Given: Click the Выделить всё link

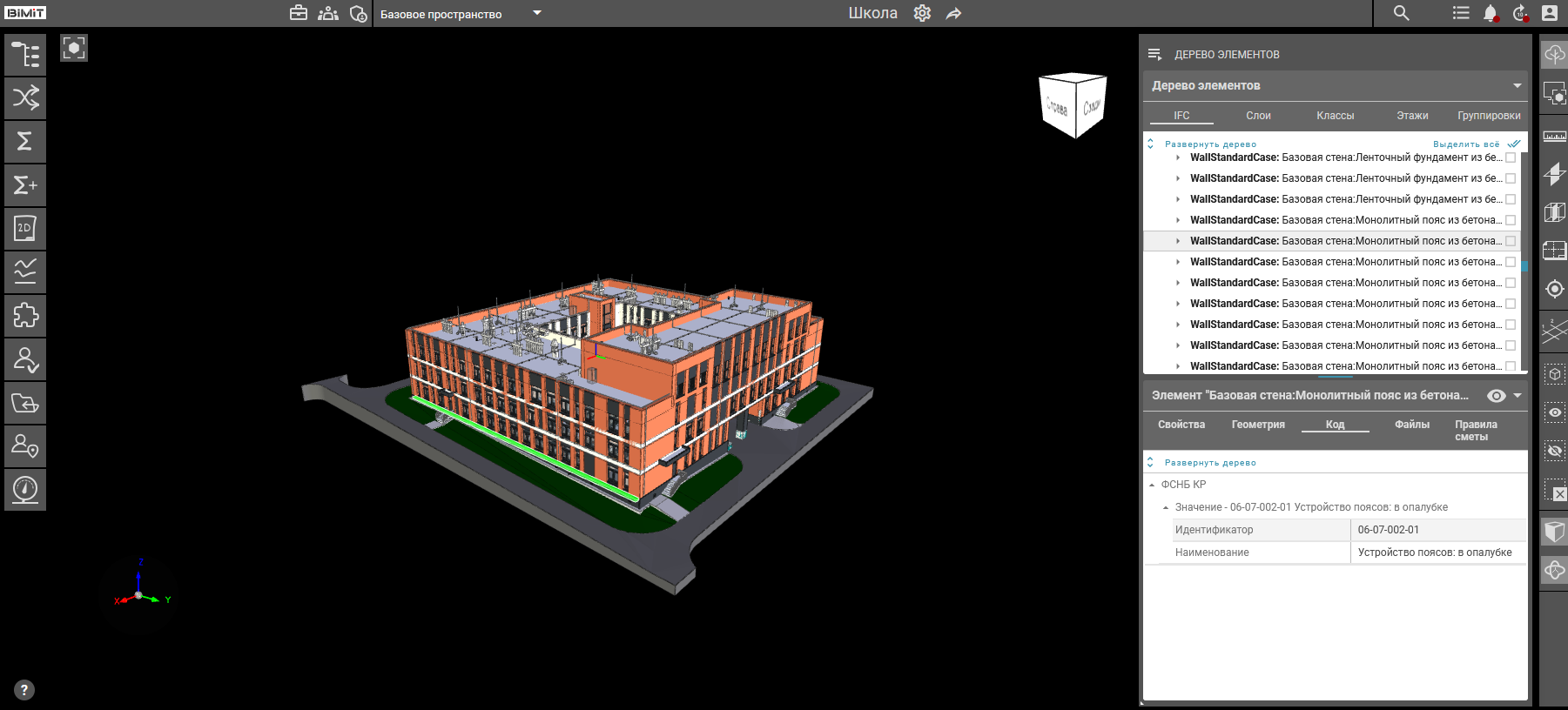Looking at the screenshot, I should coord(1466,144).
